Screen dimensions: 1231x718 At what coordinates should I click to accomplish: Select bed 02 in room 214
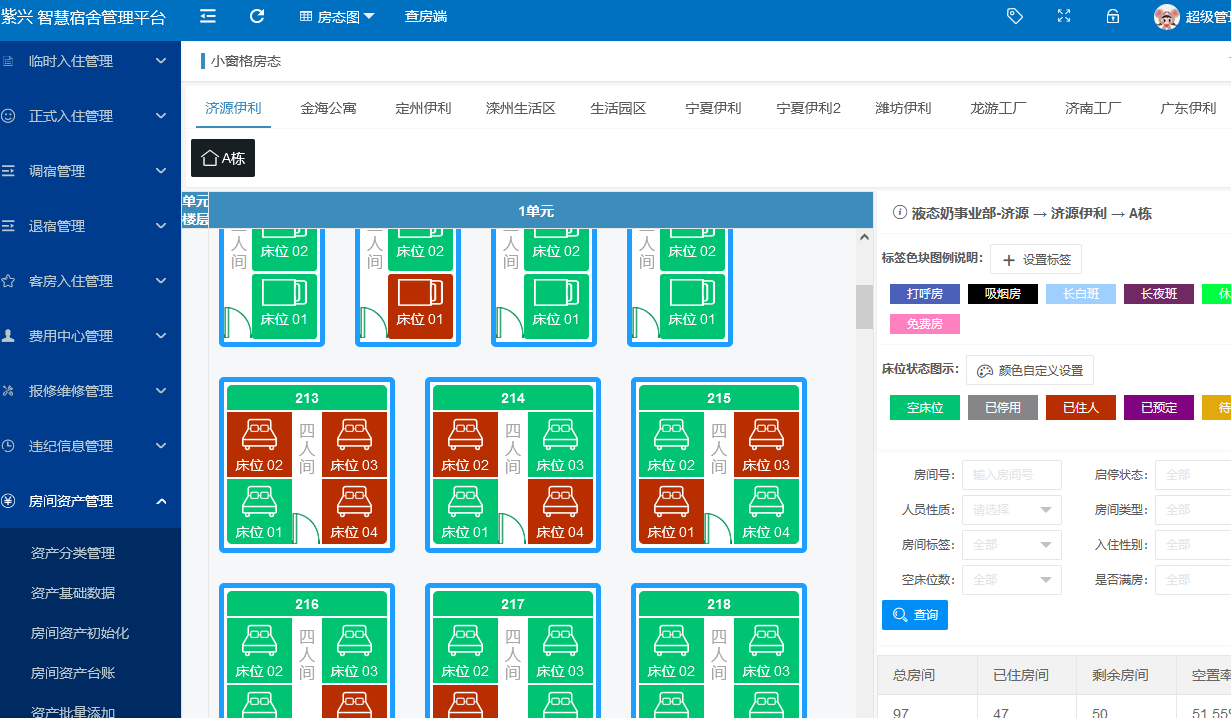(465, 444)
